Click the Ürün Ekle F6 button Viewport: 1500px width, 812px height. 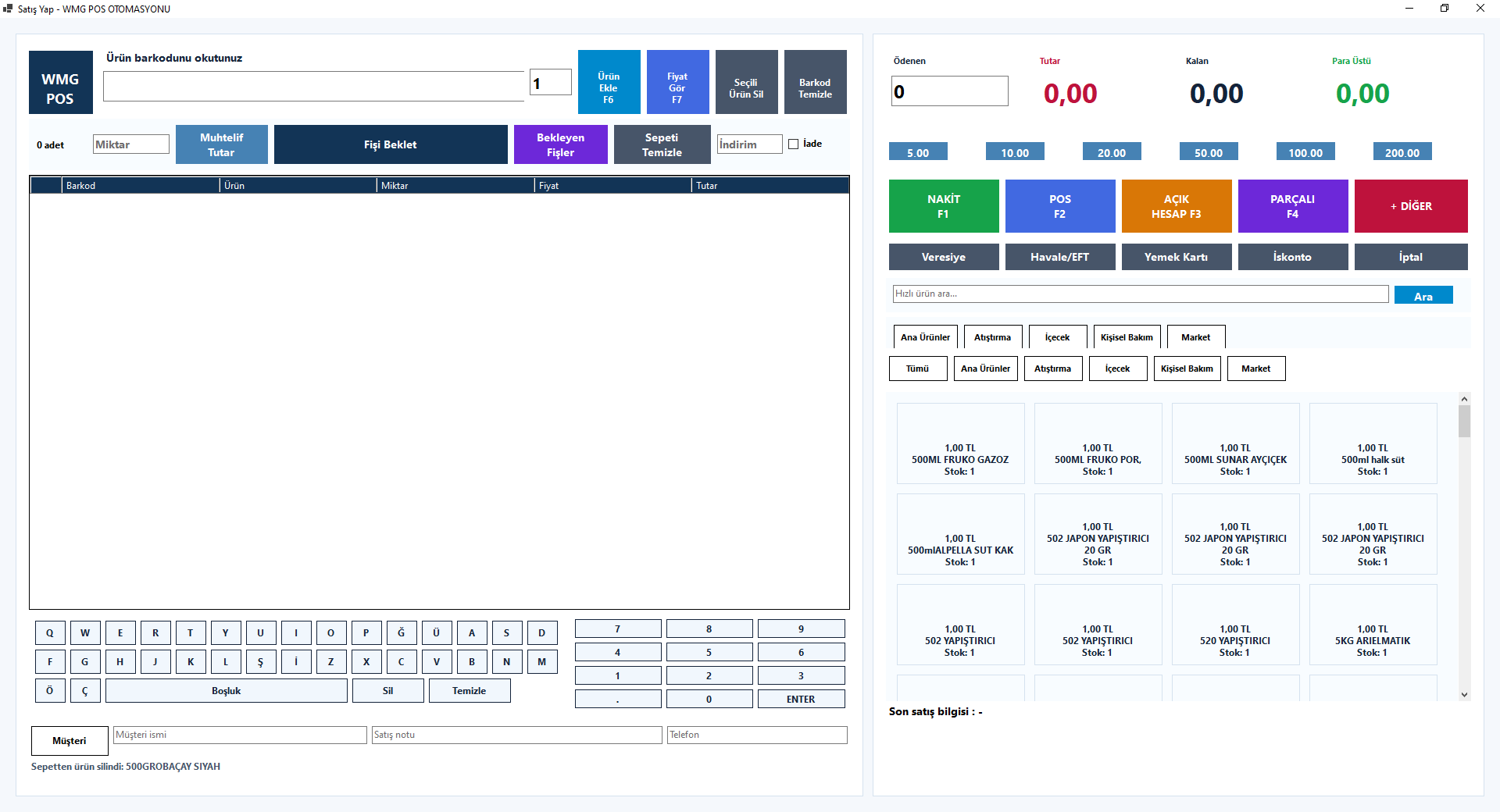[609, 82]
